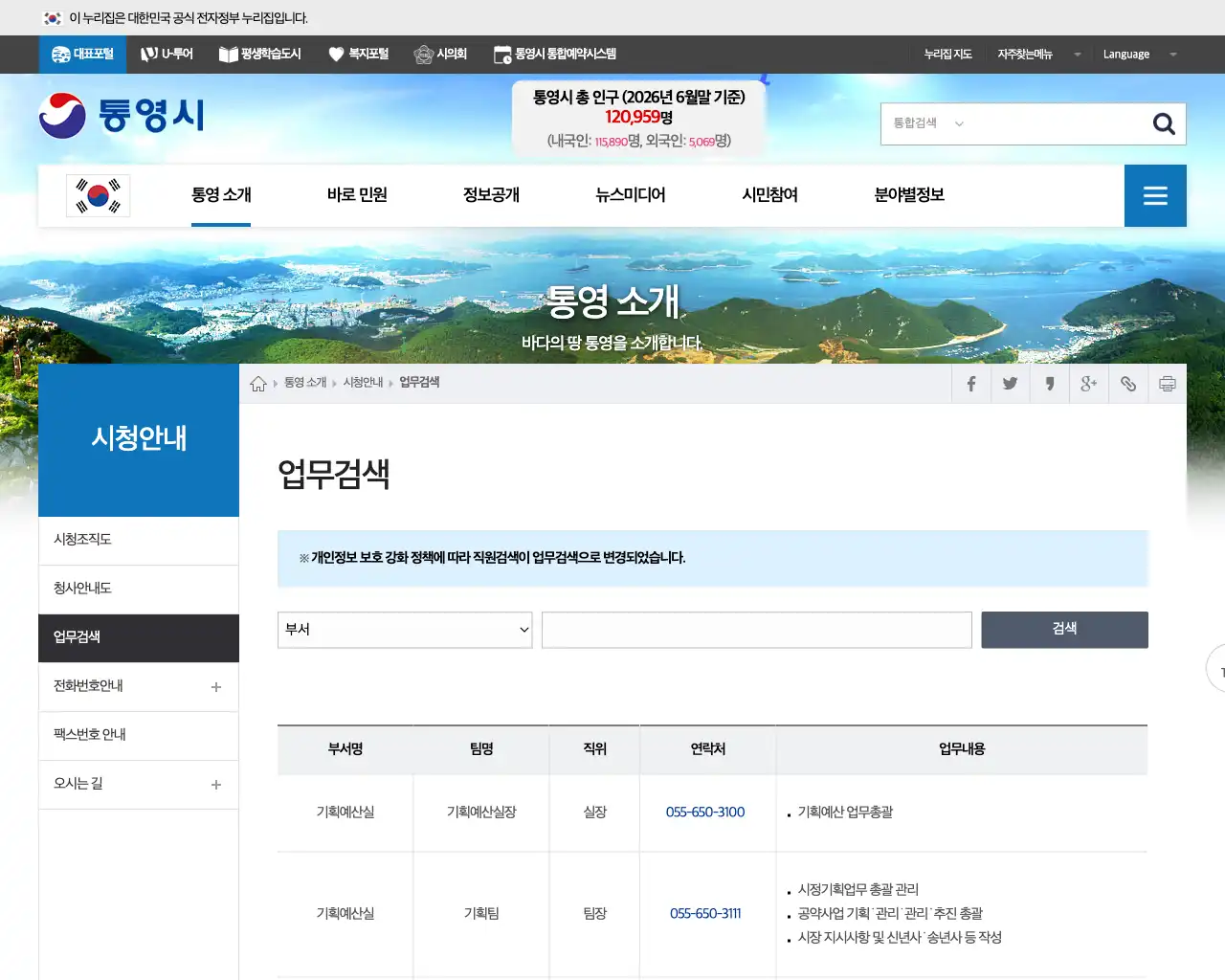
Task: Click the 업무검색 keyword input field
Action: 757,630
